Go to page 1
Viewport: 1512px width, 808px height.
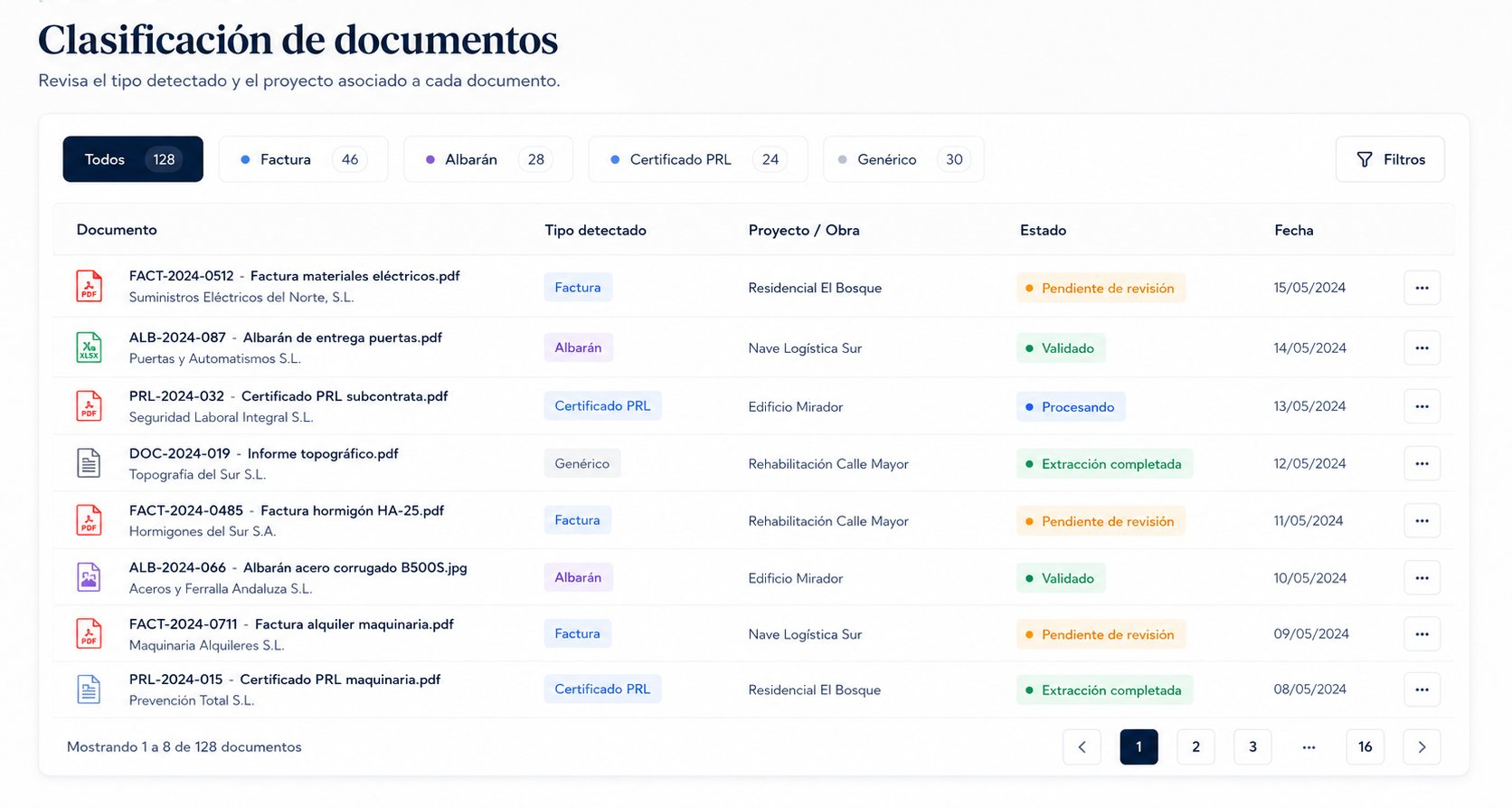[x=1139, y=746]
